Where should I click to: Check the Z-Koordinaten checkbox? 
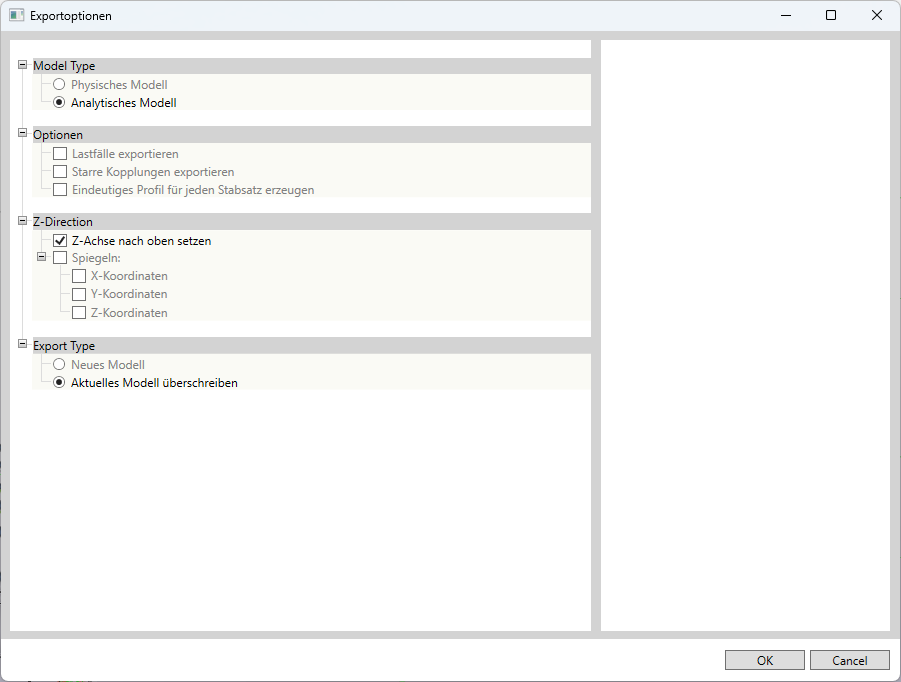(79, 313)
